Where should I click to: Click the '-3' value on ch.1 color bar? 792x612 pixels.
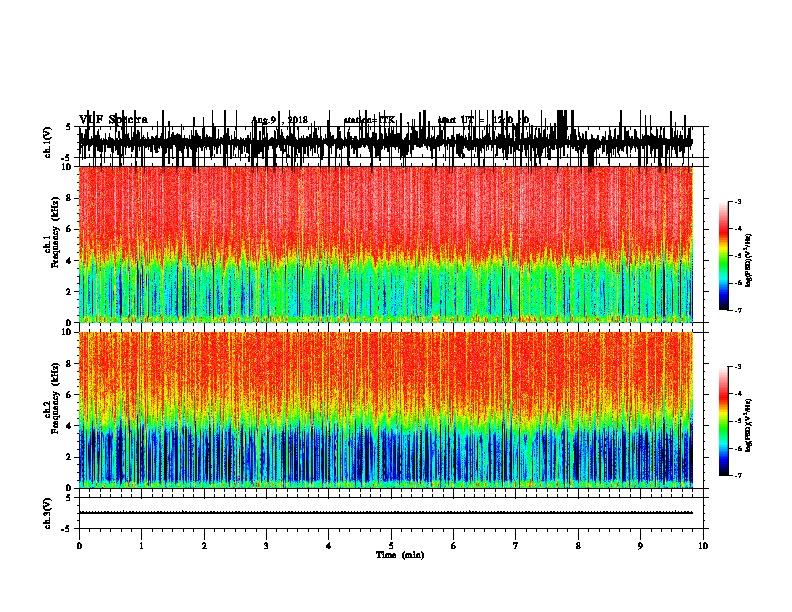tap(738, 201)
